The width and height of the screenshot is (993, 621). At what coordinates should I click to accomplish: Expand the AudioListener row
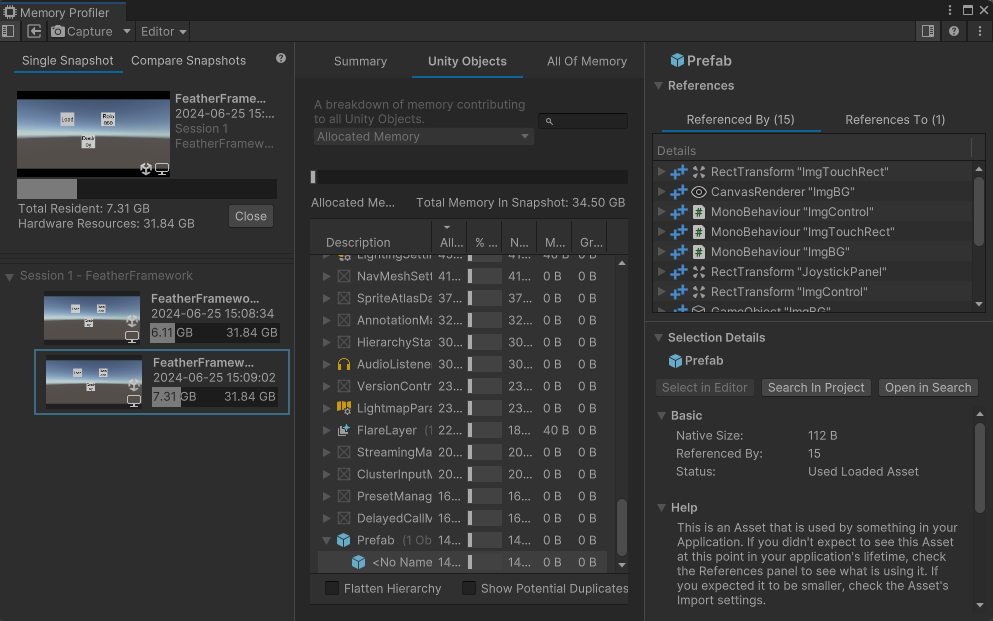click(326, 364)
